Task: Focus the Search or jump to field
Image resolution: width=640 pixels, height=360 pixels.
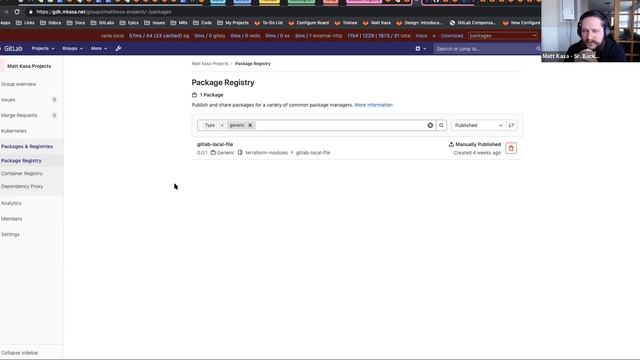Action: point(487,49)
